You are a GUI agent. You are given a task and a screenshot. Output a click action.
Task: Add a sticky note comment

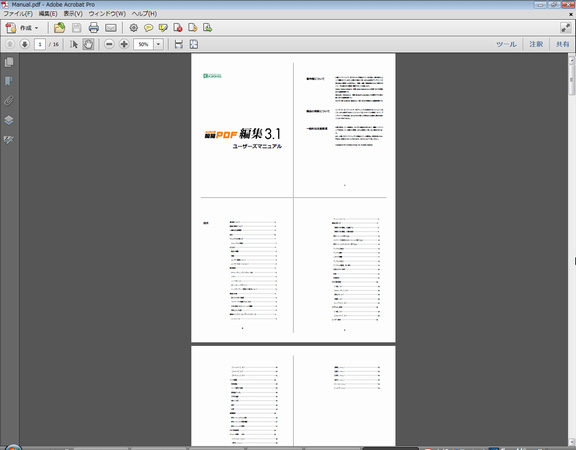[148, 28]
